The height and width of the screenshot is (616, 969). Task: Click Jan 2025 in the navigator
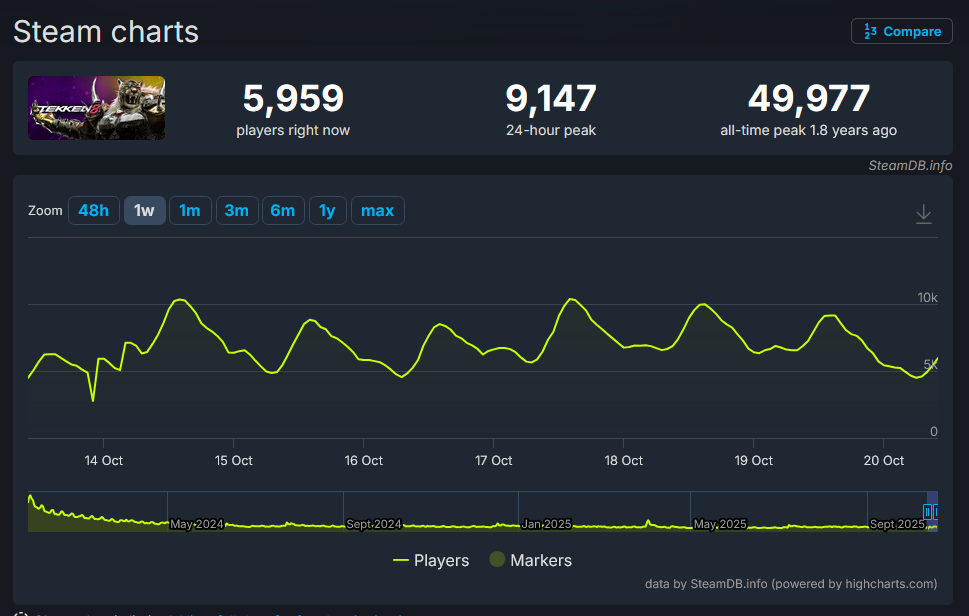pos(546,524)
